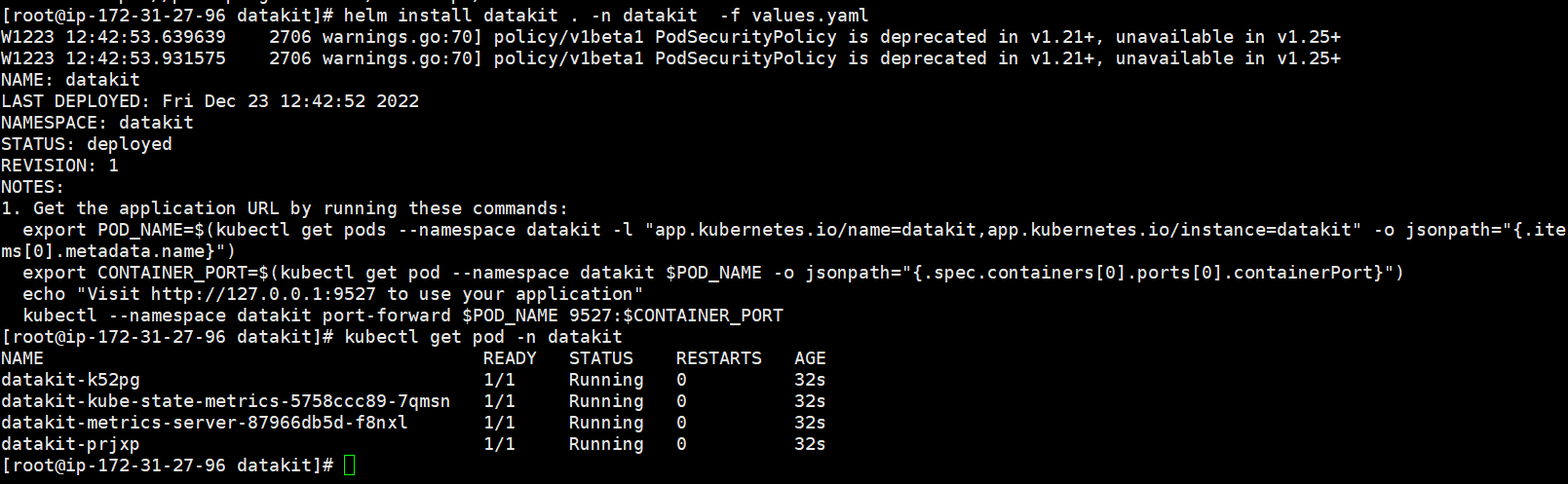Click the RESTARTS column header
This screenshot has width=1568, height=484.
pyautogui.click(x=719, y=358)
